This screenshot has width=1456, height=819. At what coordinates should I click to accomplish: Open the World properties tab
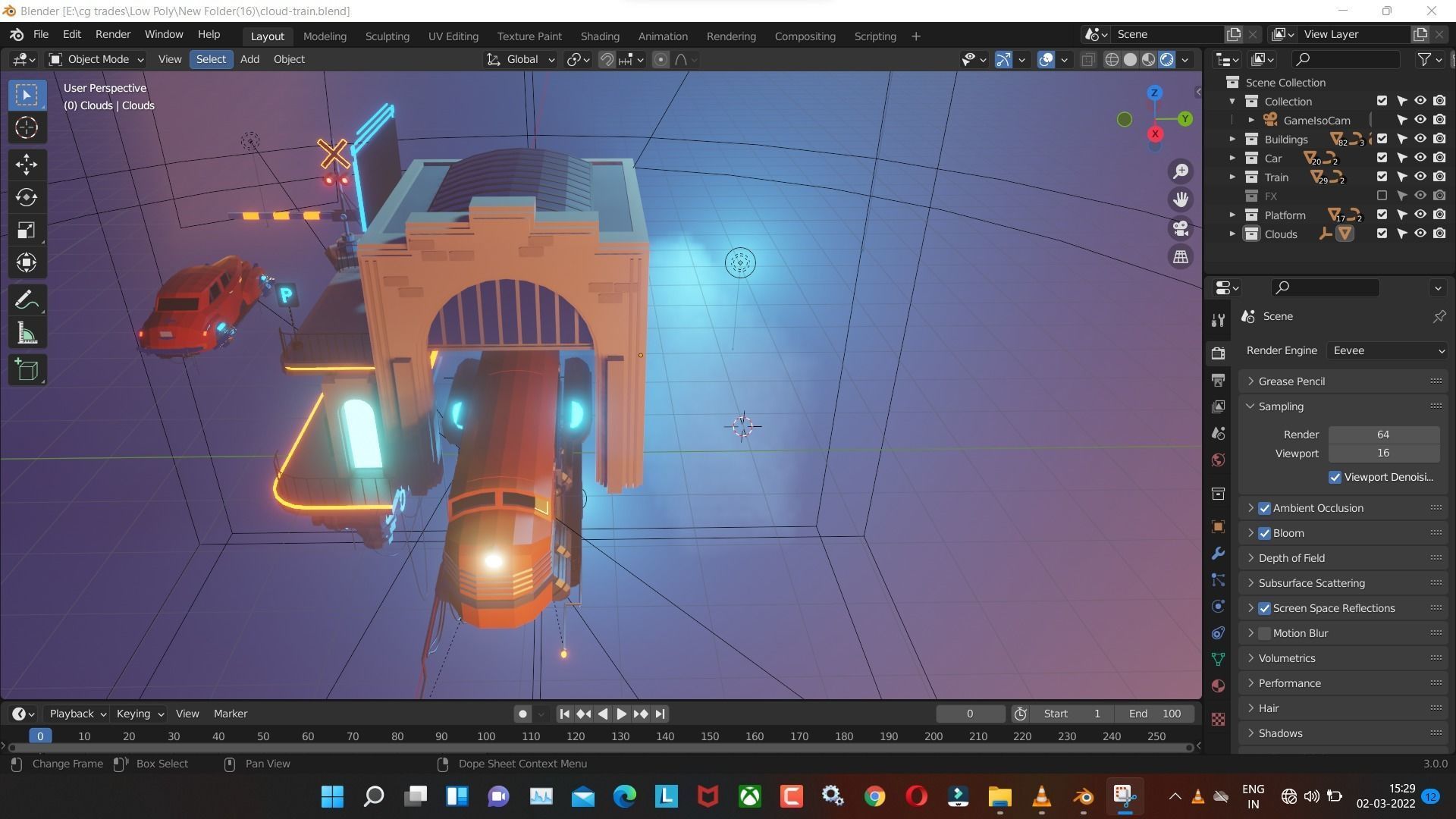click(x=1218, y=460)
